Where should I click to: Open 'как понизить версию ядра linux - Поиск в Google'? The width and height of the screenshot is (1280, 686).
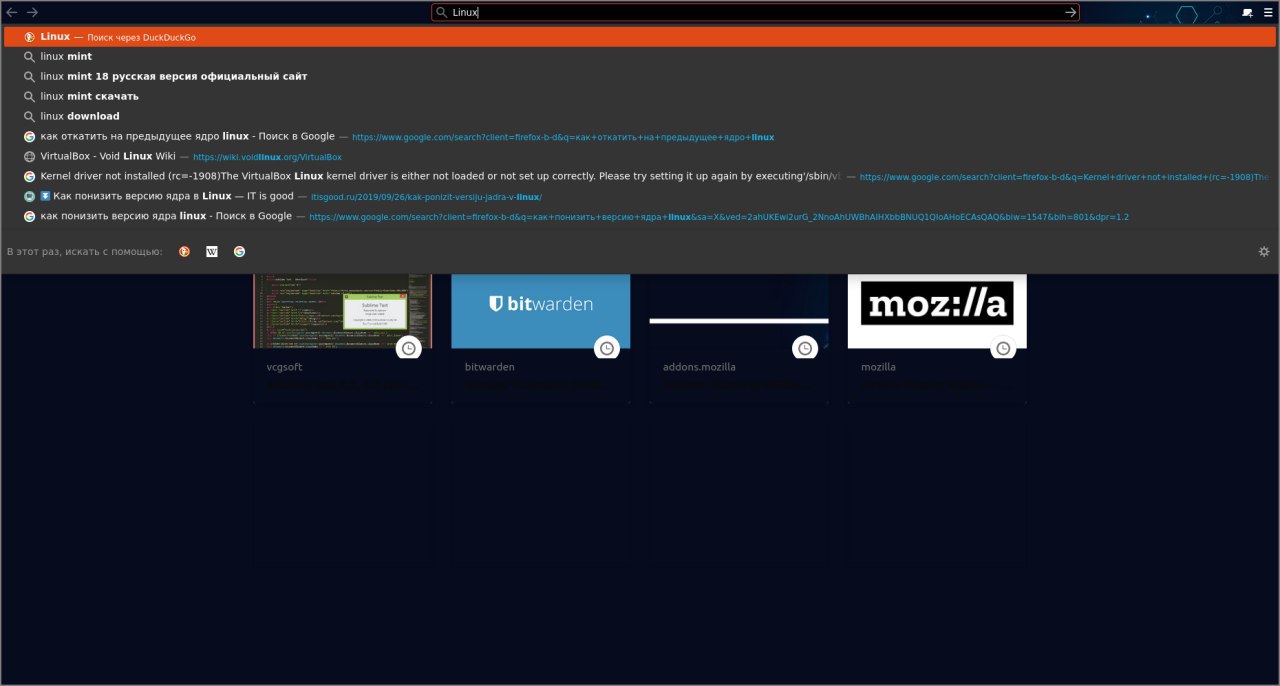point(640,216)
